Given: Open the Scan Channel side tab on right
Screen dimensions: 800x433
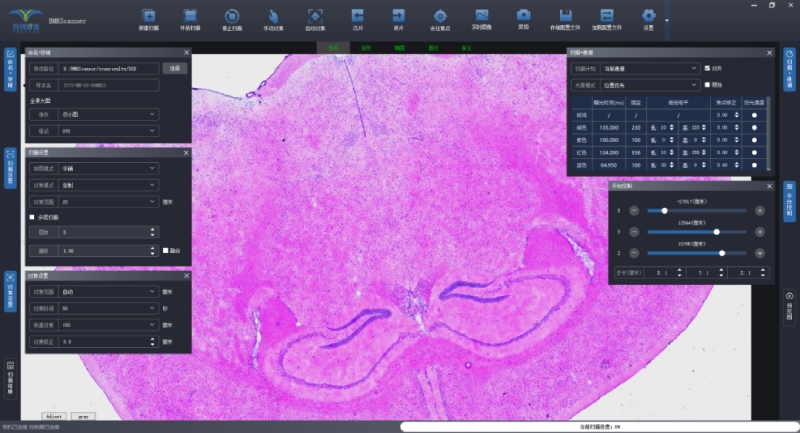Looking at the screenshot, I should [x=789, y=73].
